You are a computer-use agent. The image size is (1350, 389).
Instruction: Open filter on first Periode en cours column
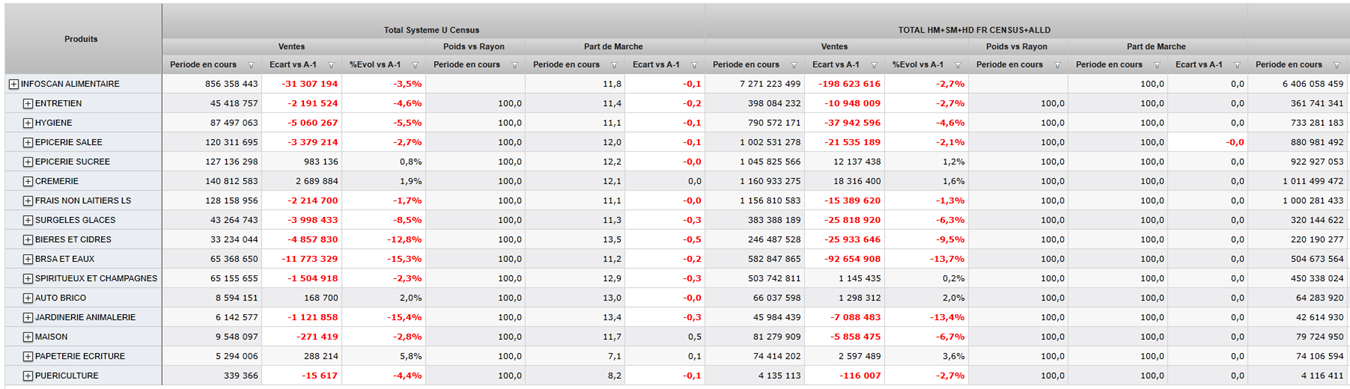251,65
